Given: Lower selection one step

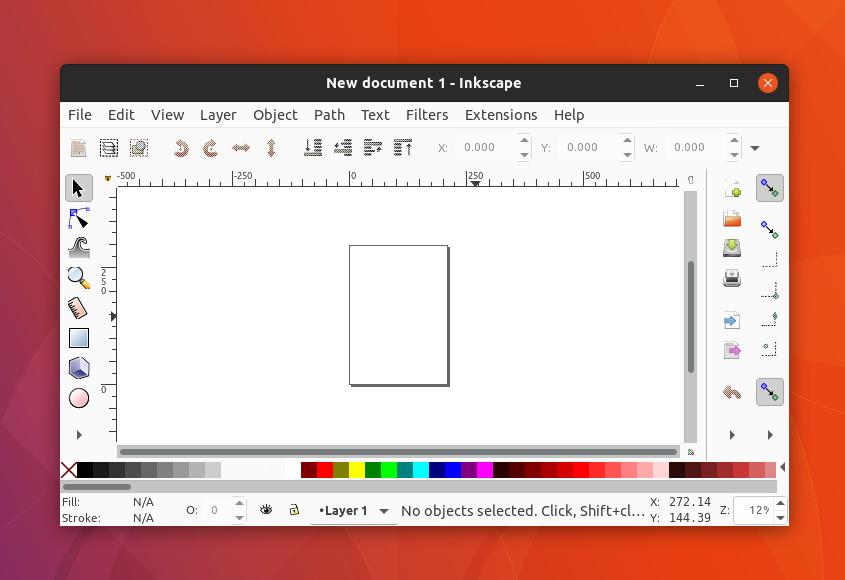Looking at the screenshot, I should [343, 148].
